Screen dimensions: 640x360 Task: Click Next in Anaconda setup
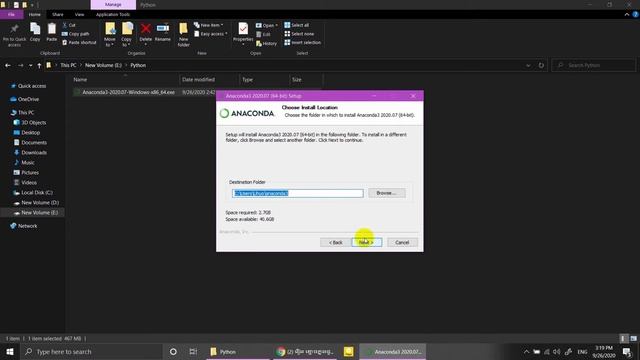[x=367, y=242]
